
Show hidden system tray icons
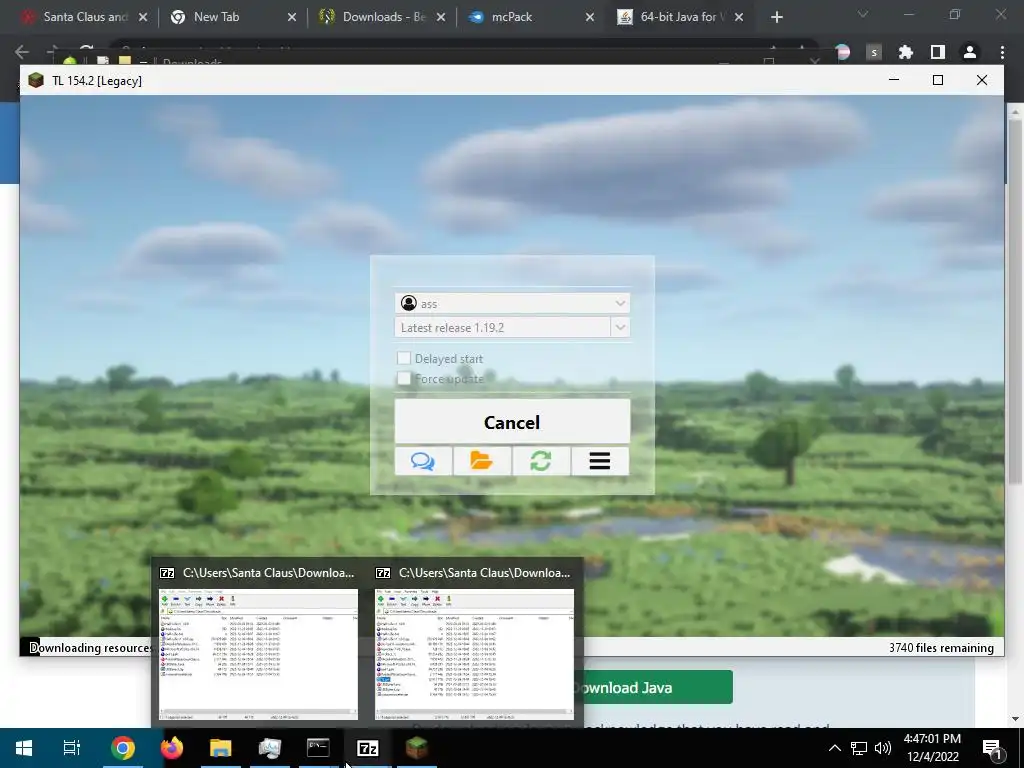[835, 748]
